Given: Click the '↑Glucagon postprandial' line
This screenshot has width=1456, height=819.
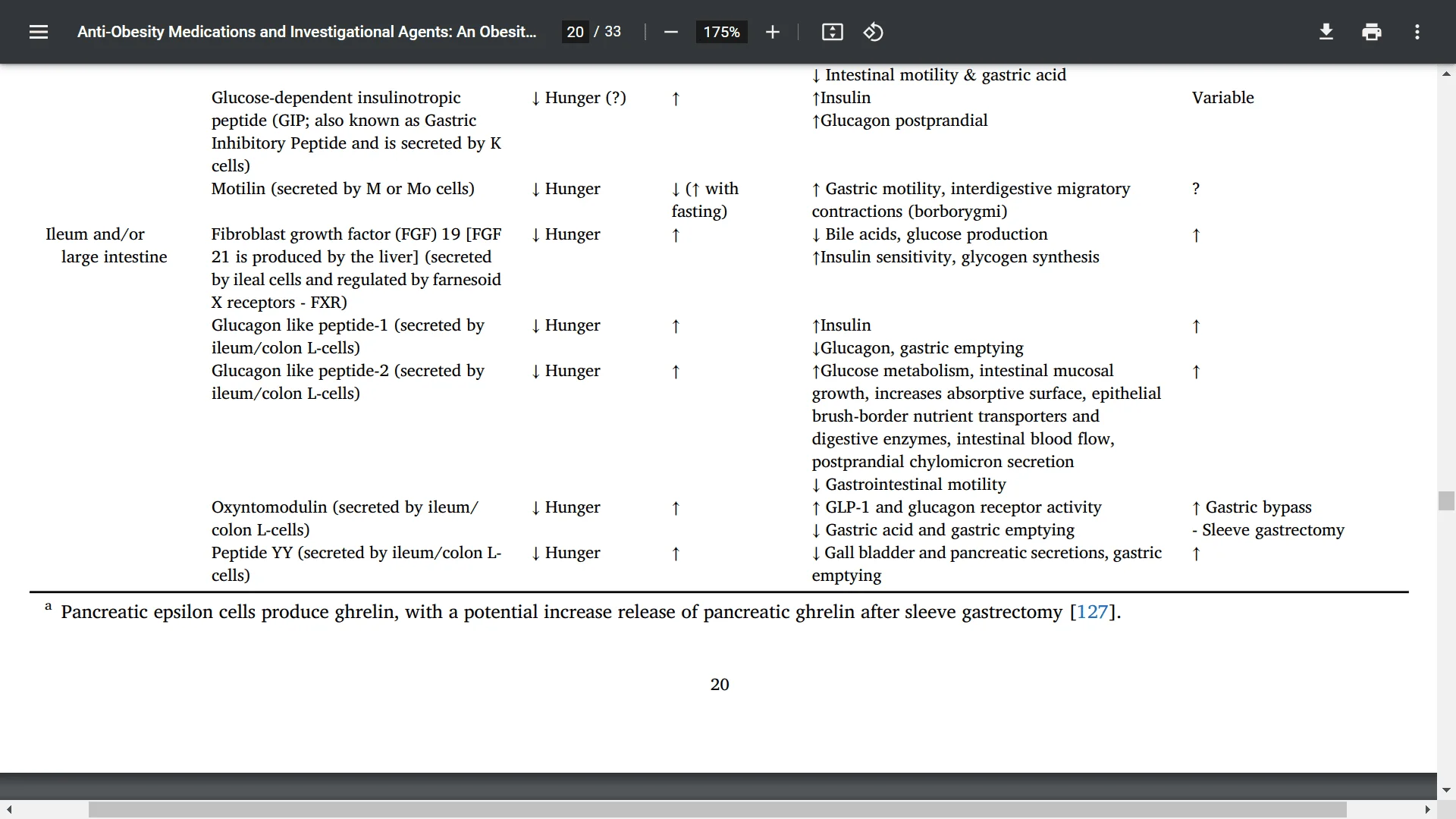Looking at the screenshot, I should click(899, 121).
